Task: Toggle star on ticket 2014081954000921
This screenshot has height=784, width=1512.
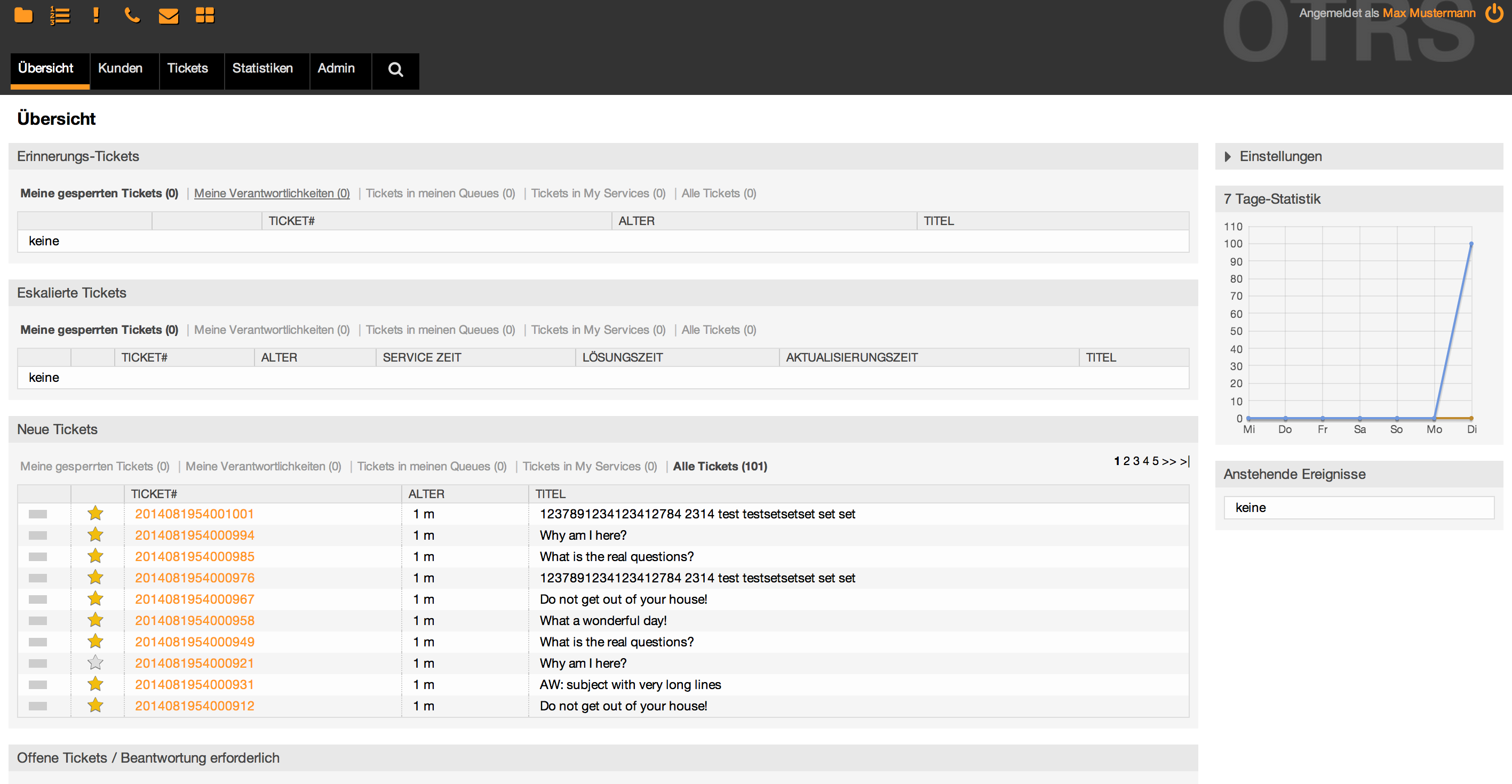Action: 95,663
